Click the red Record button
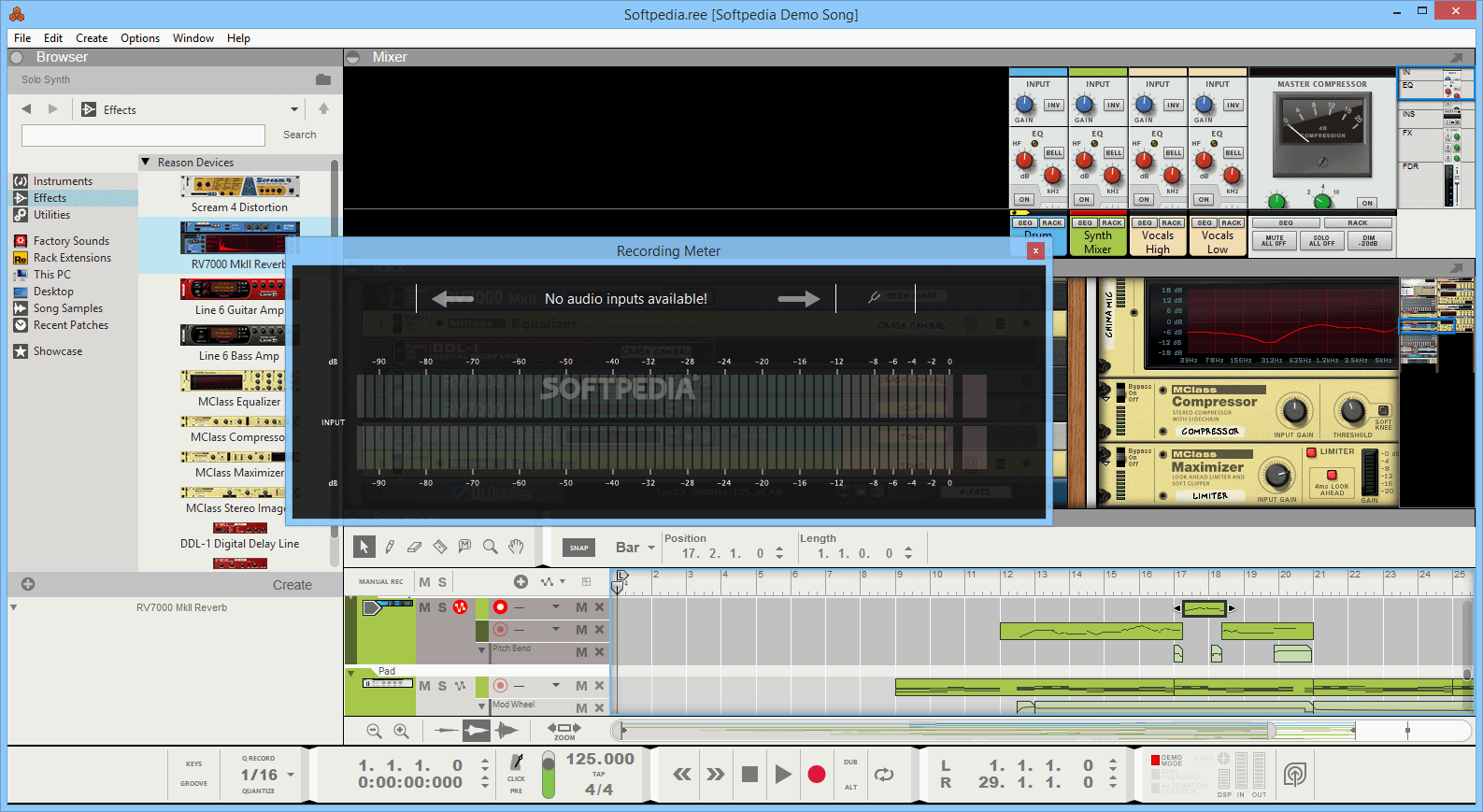The image size is (1483, 812). tap(817, 774)
